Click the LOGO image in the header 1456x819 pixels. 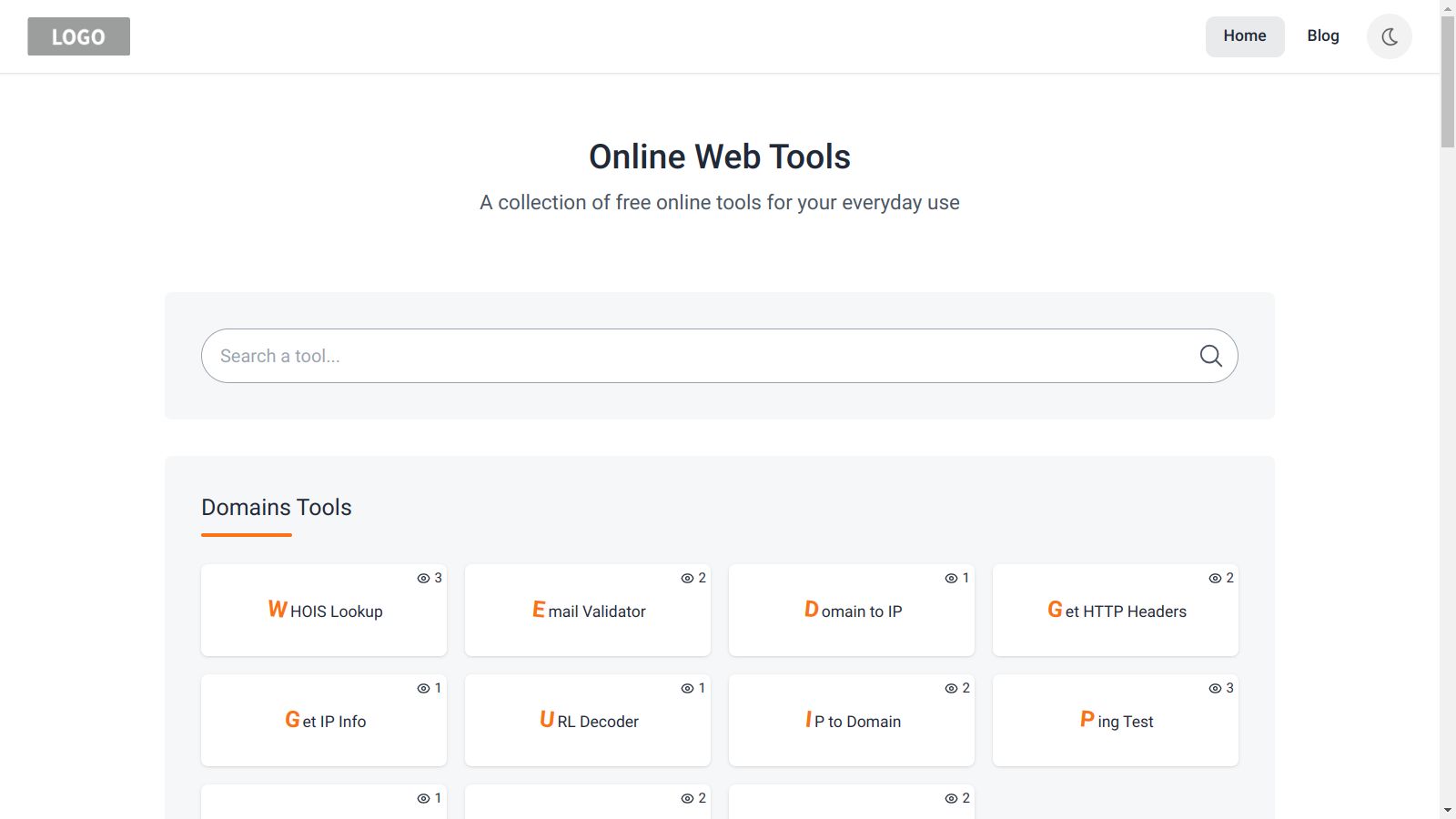click(78, 36)
